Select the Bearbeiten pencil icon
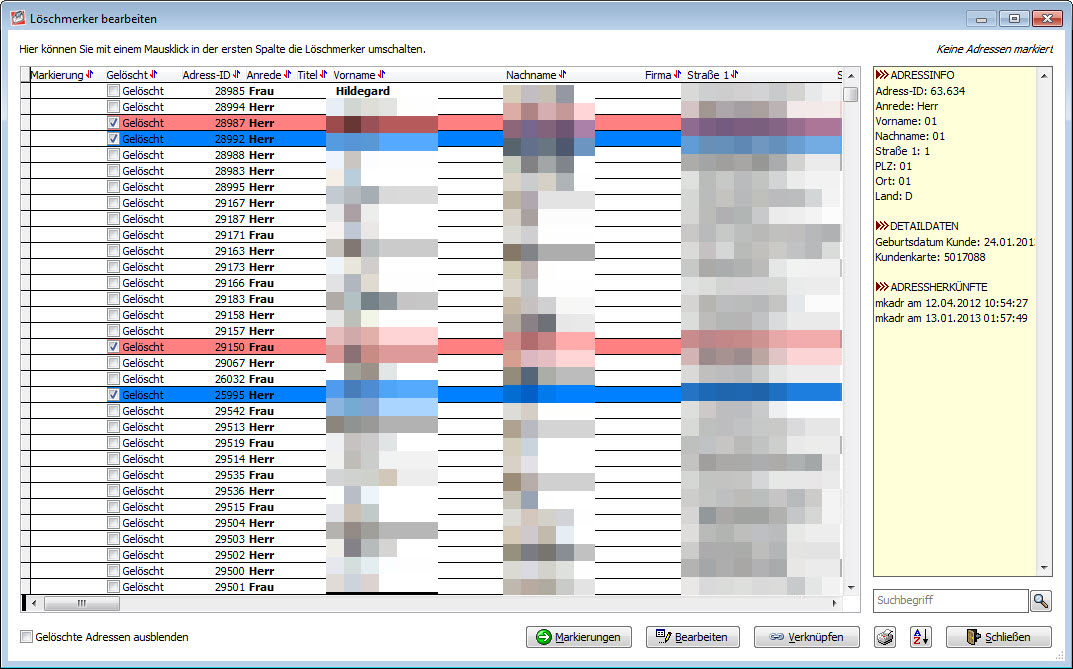1073x669 pixels. tap(662, 637)
